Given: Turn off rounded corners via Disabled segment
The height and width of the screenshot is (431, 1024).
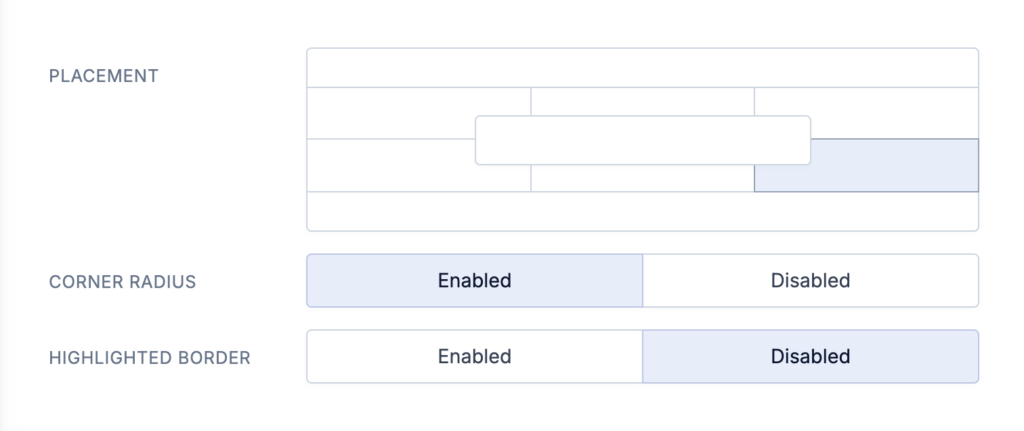Looking at the screenshot, I should pyautogui.click(x=810, y=281).
